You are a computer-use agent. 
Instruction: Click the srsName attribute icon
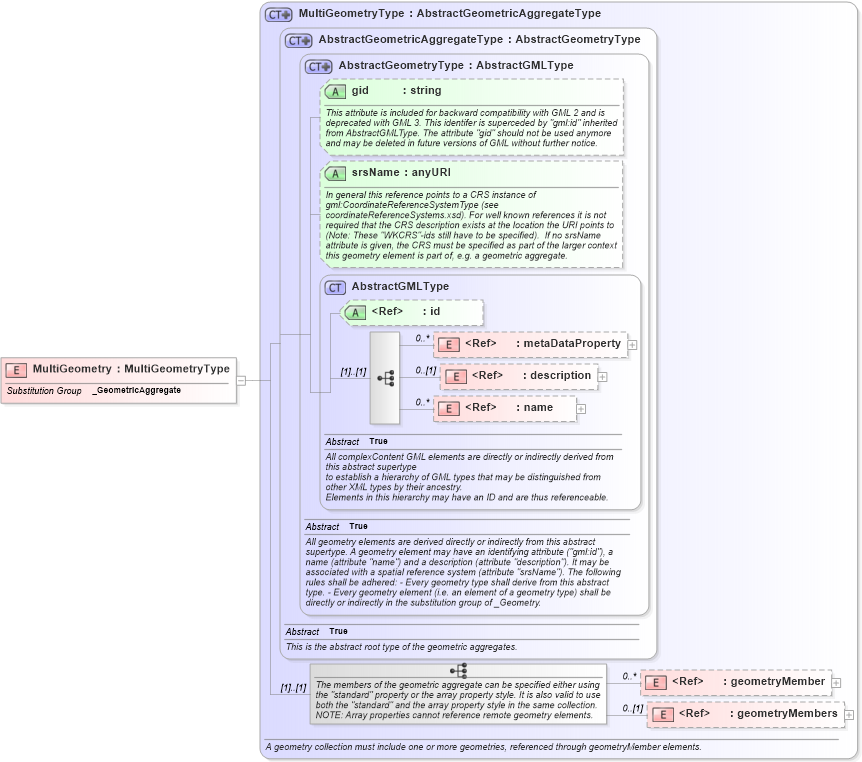click(x=334, y=172)
